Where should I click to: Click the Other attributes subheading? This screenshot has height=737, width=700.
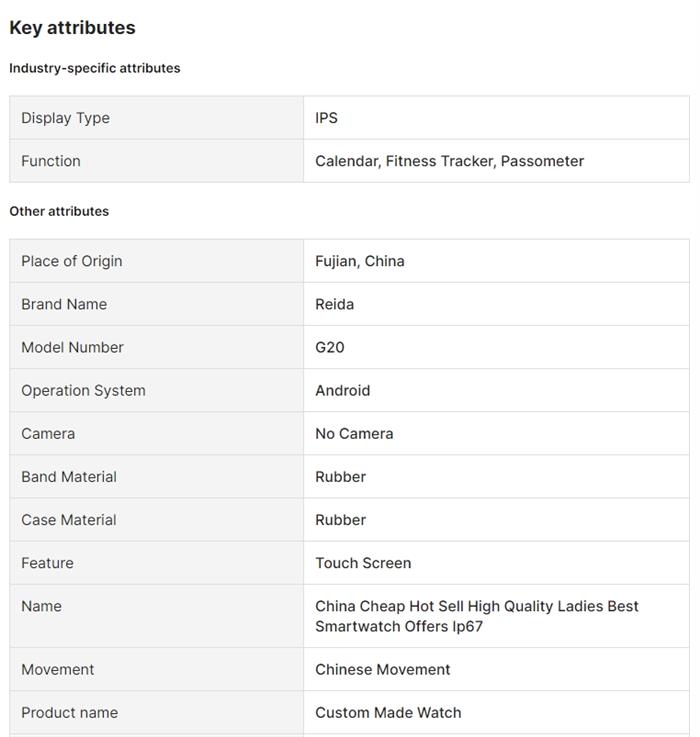(x=59, y=211)
